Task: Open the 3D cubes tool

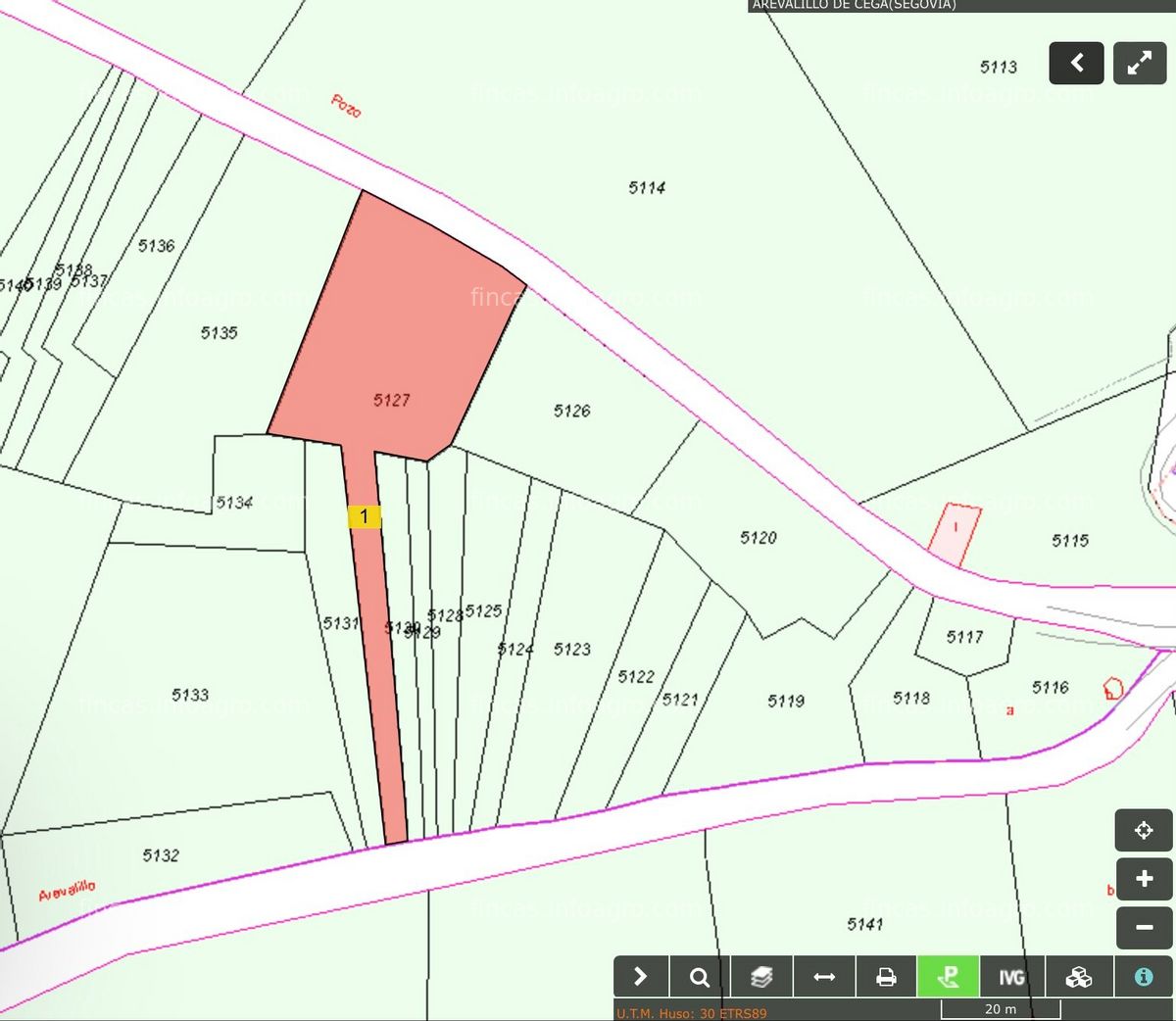Action: tap(1078, 977)
